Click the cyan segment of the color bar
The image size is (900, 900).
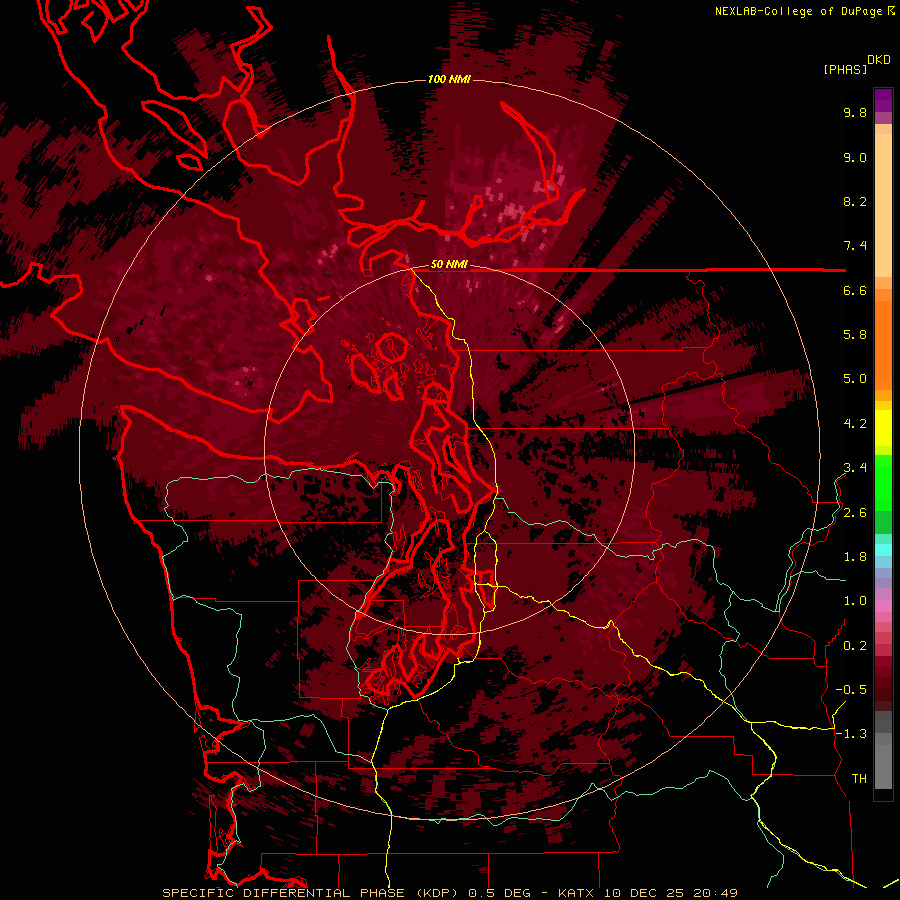[883, 550]
